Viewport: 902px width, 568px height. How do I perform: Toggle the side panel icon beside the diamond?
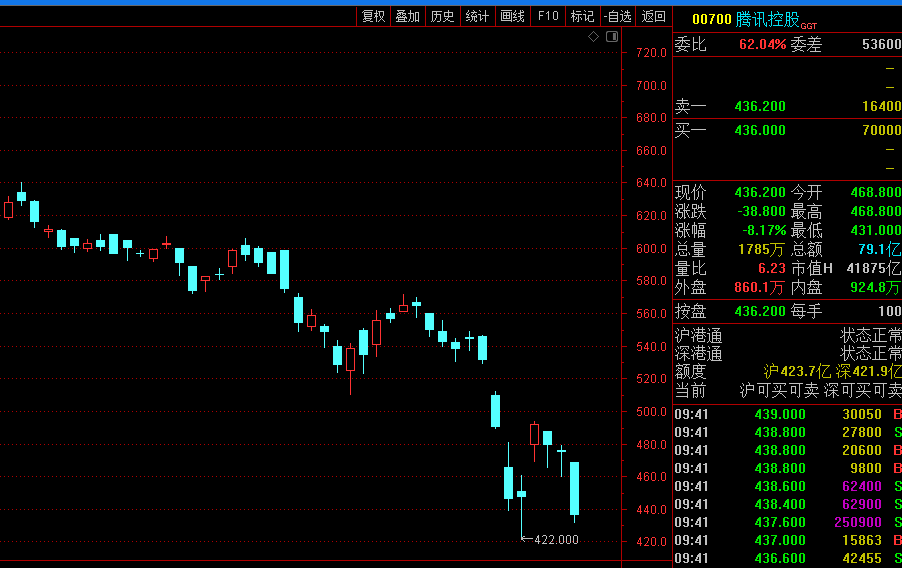612,37
